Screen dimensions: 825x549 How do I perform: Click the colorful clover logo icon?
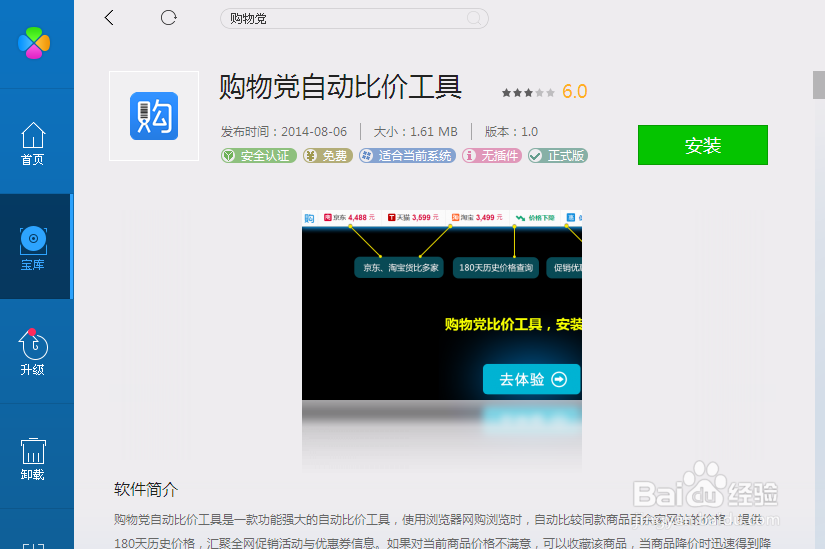34,43
